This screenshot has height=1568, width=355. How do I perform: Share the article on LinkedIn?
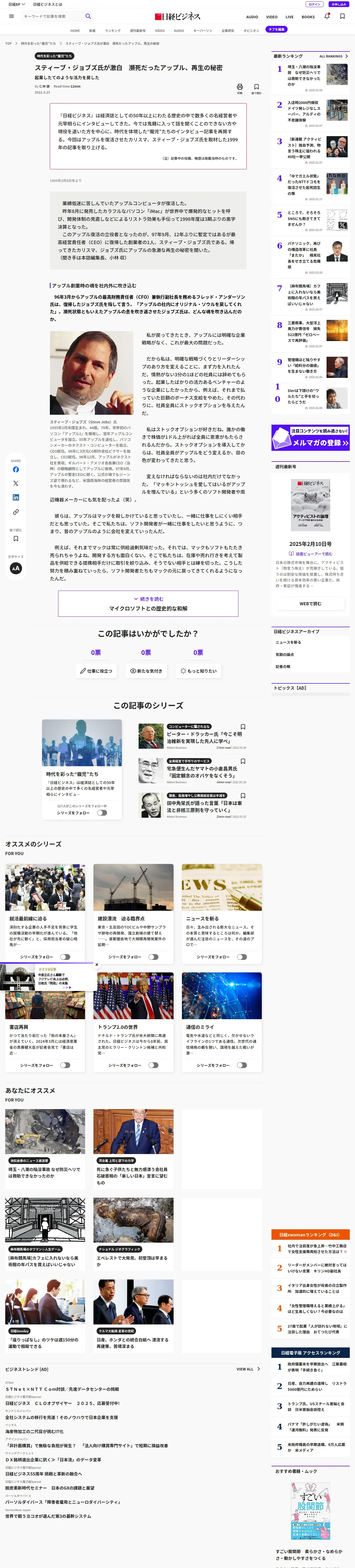16,497
